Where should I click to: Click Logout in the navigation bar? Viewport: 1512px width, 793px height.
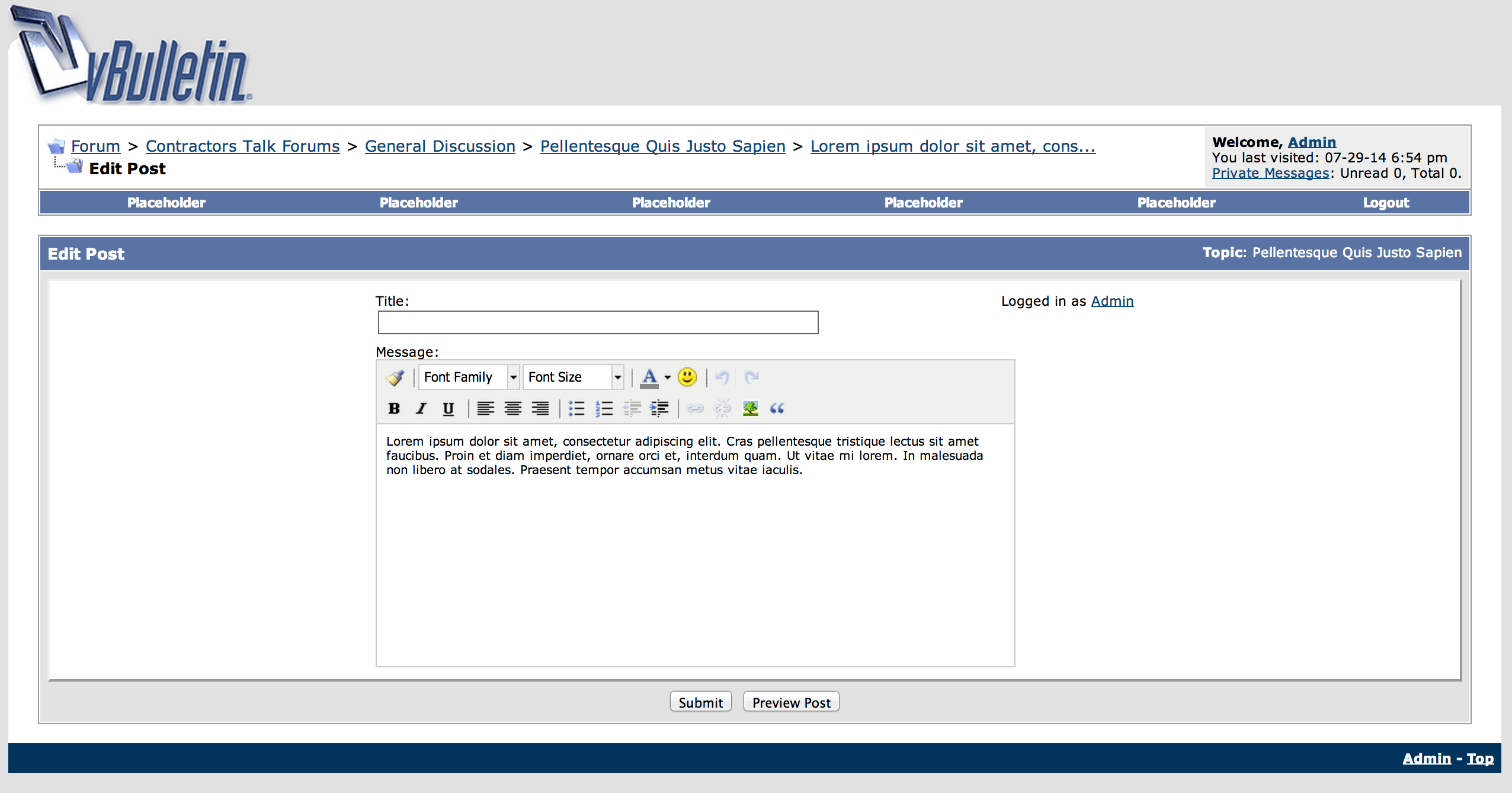(1386, 203)
